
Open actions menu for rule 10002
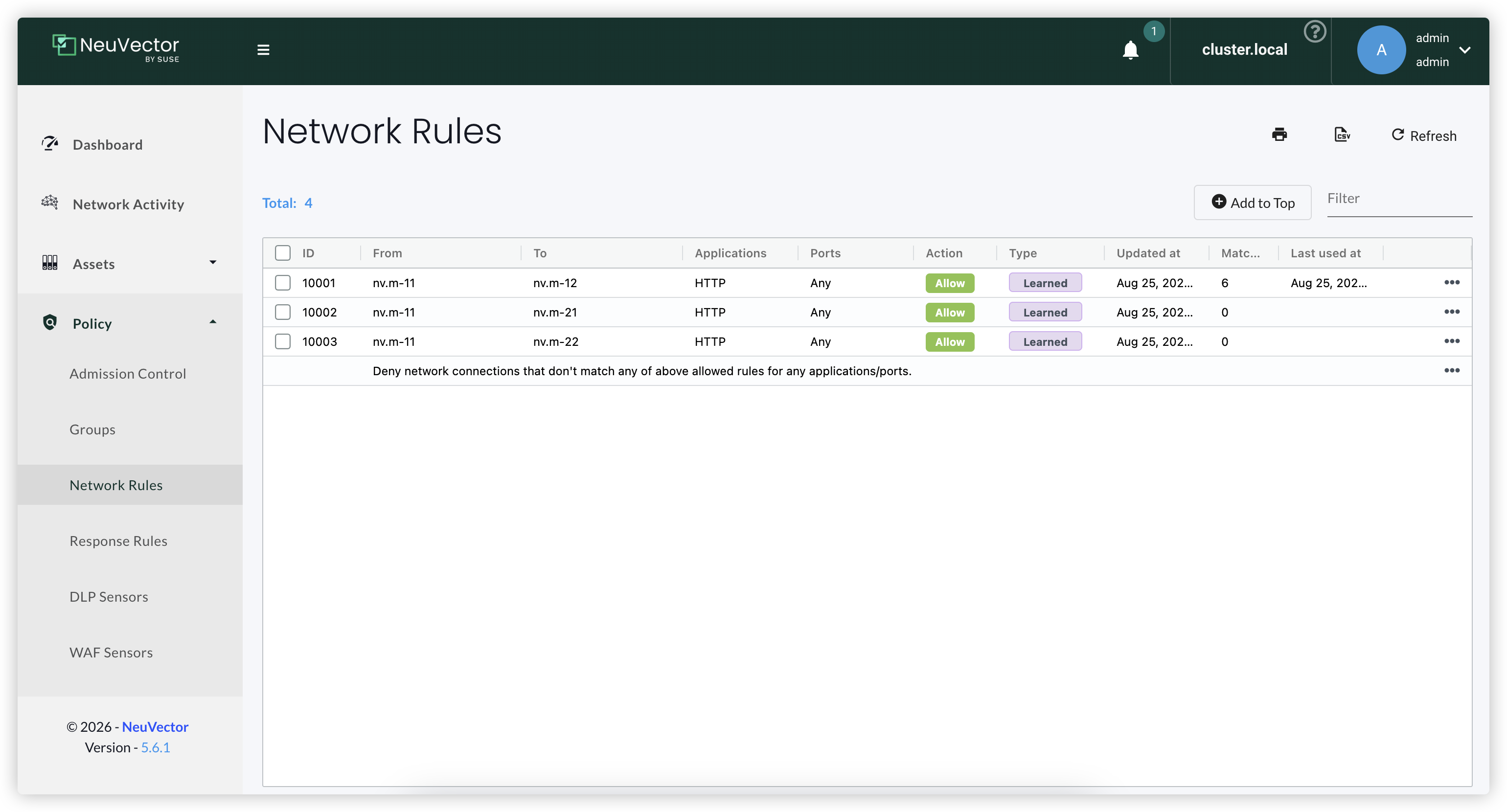click(x=1451, y=312)
